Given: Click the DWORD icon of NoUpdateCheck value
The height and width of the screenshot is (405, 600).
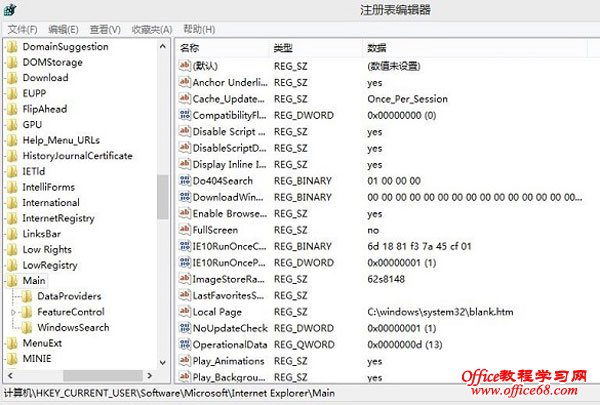Looking at the screenshot, I should [185, 328].
